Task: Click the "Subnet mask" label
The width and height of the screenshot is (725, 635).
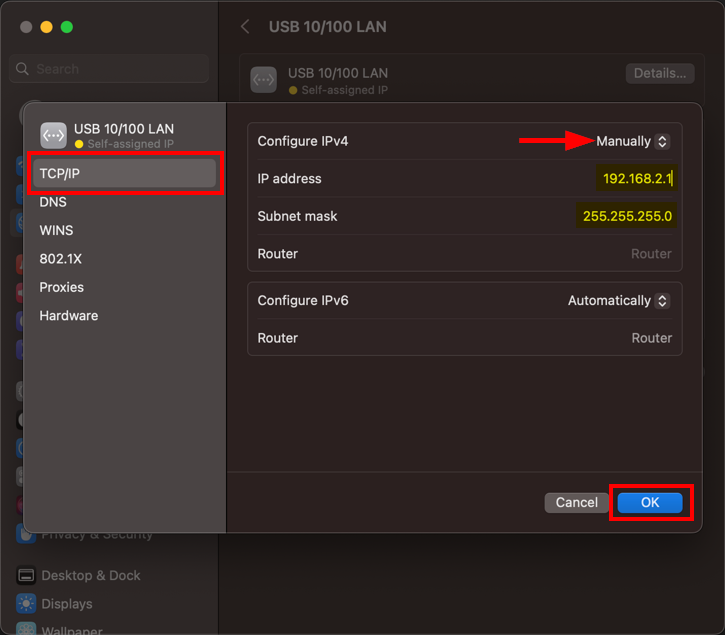Action: tap(297, 216)
